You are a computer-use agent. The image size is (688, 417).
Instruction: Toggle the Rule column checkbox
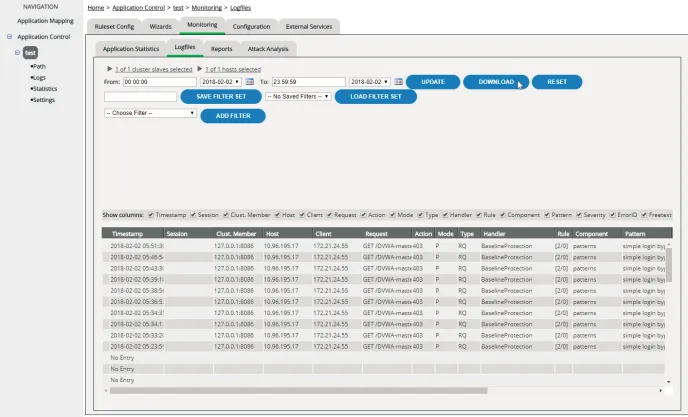coord(479,215)
